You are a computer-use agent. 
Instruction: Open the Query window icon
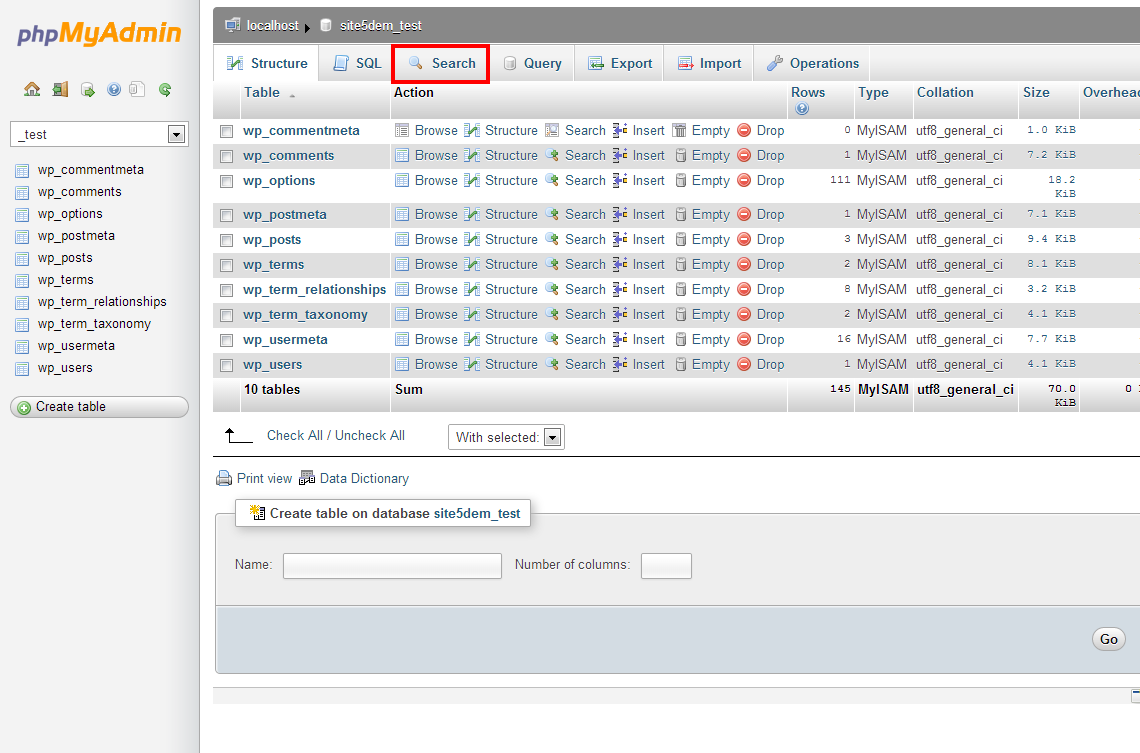pyautogui.click(x=88, y=89)
